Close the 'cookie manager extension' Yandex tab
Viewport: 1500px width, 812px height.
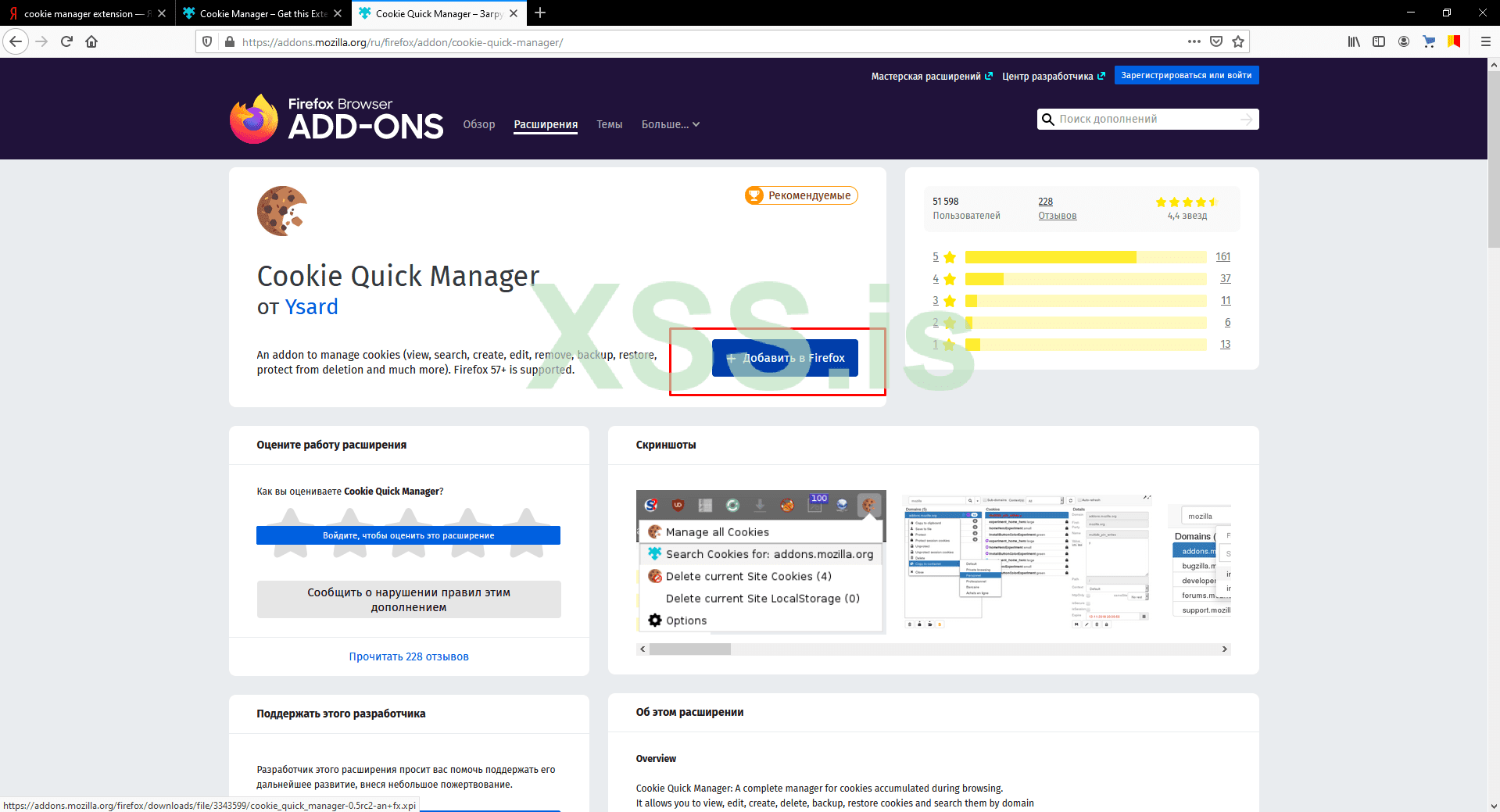point(162,13)
